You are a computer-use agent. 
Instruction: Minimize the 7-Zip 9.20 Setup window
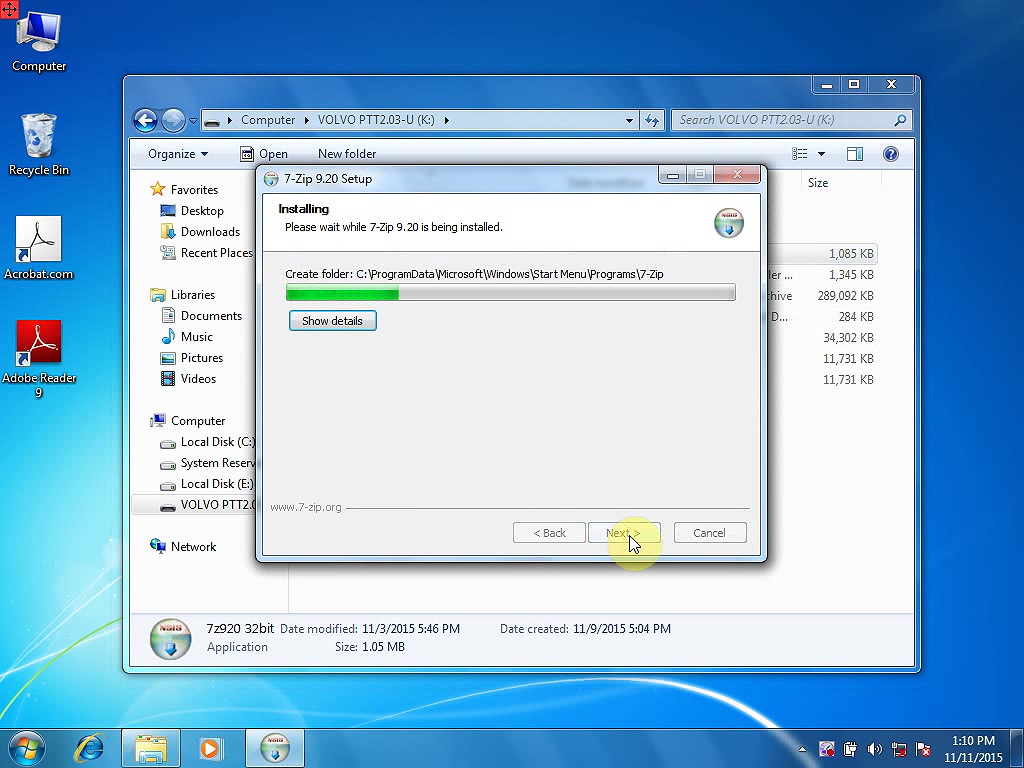point(673,174)
